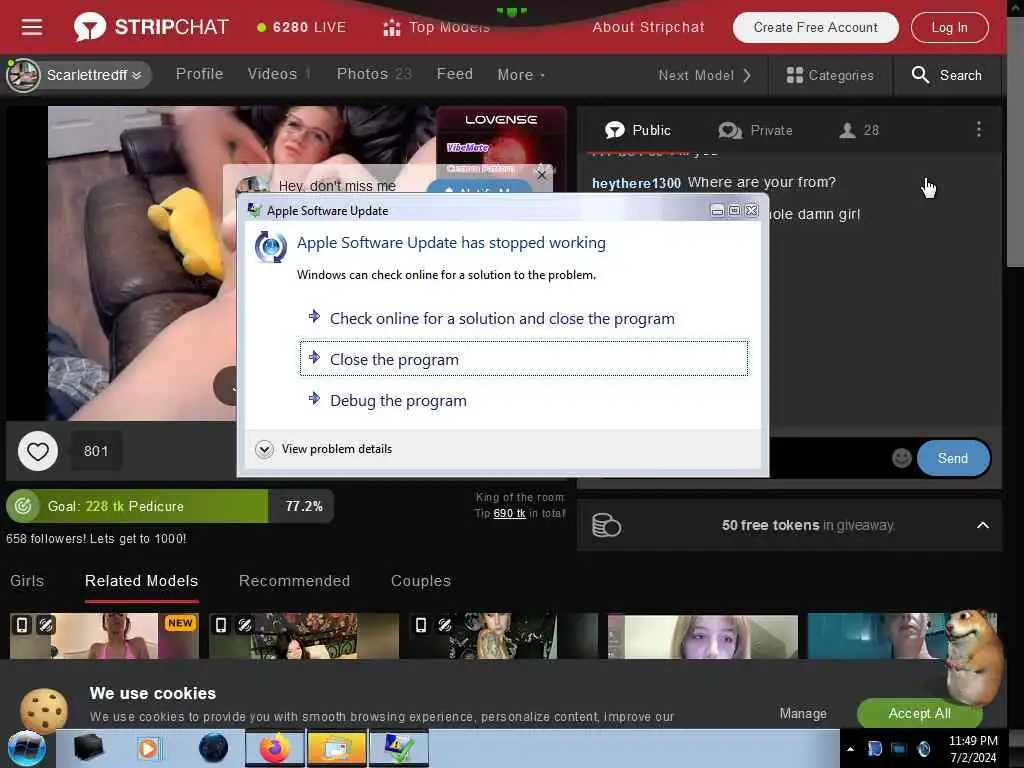Image resolution: width=1024 pixels, height=768 pixels.
Task: Click the taskbar clock showing 11:49 PM
Action: (x=972, y=748)
